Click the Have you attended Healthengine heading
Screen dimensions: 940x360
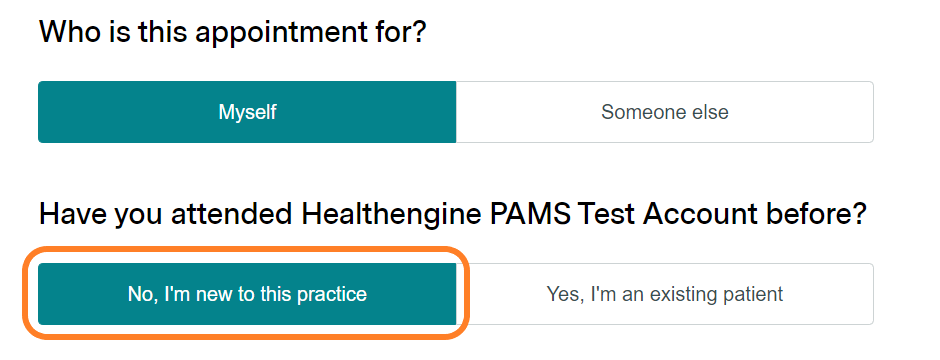[453, 214]
